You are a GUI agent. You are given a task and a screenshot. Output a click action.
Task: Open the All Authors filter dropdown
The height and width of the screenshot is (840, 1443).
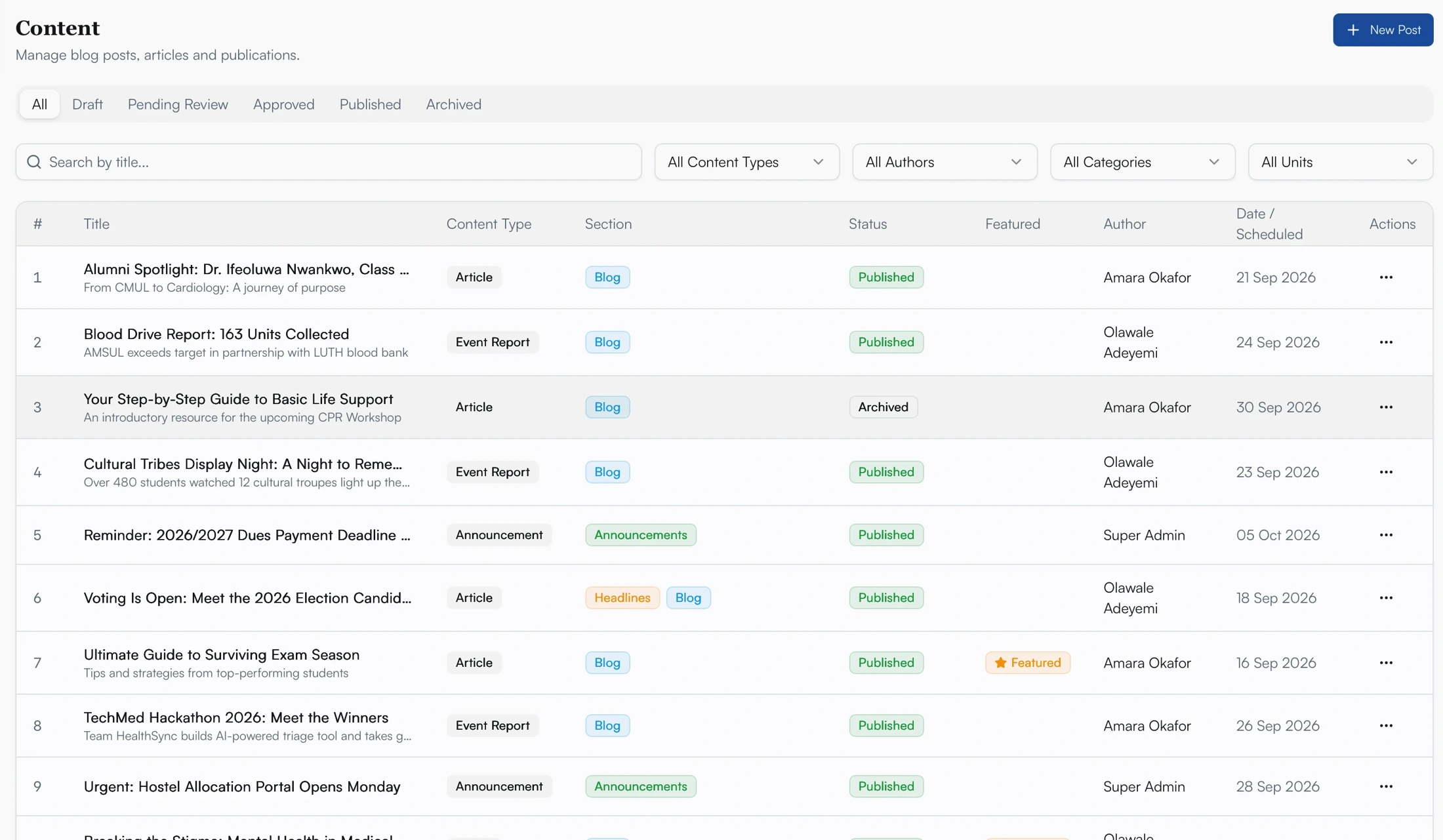(x=945, y=162)
